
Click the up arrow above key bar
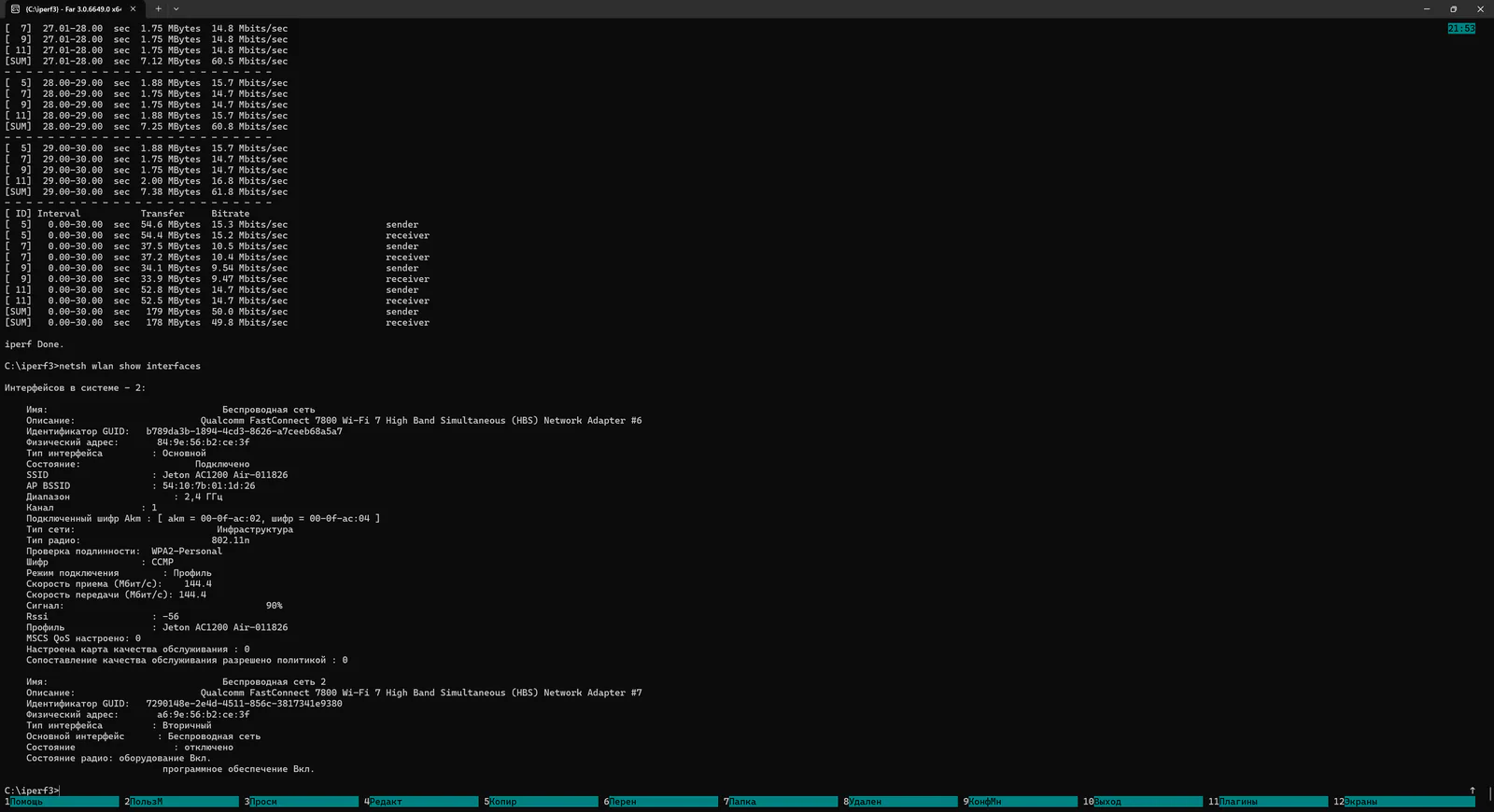click(1473, 791)
